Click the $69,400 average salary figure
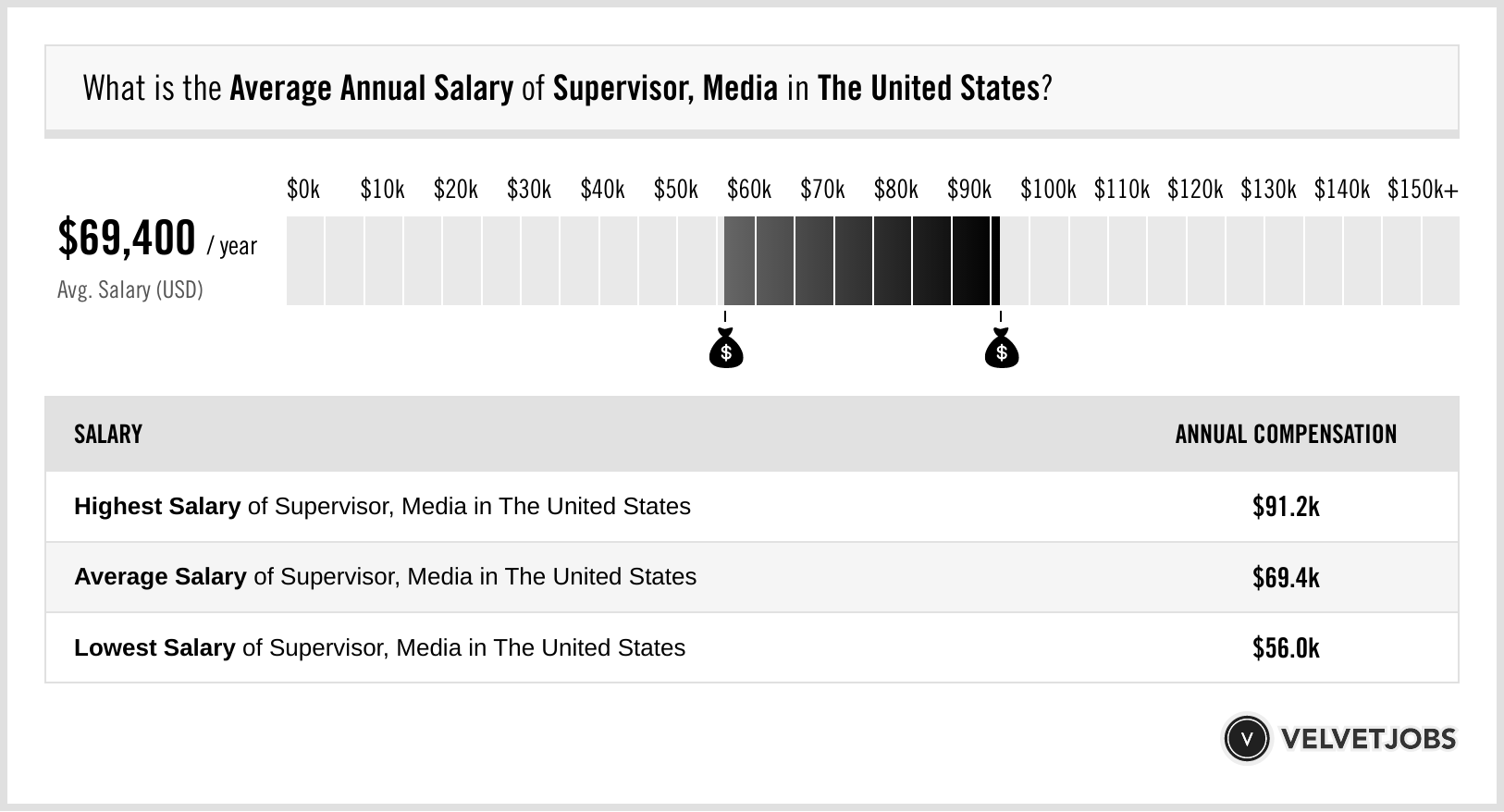This screenshot has width=1504, height=812. 127,239
